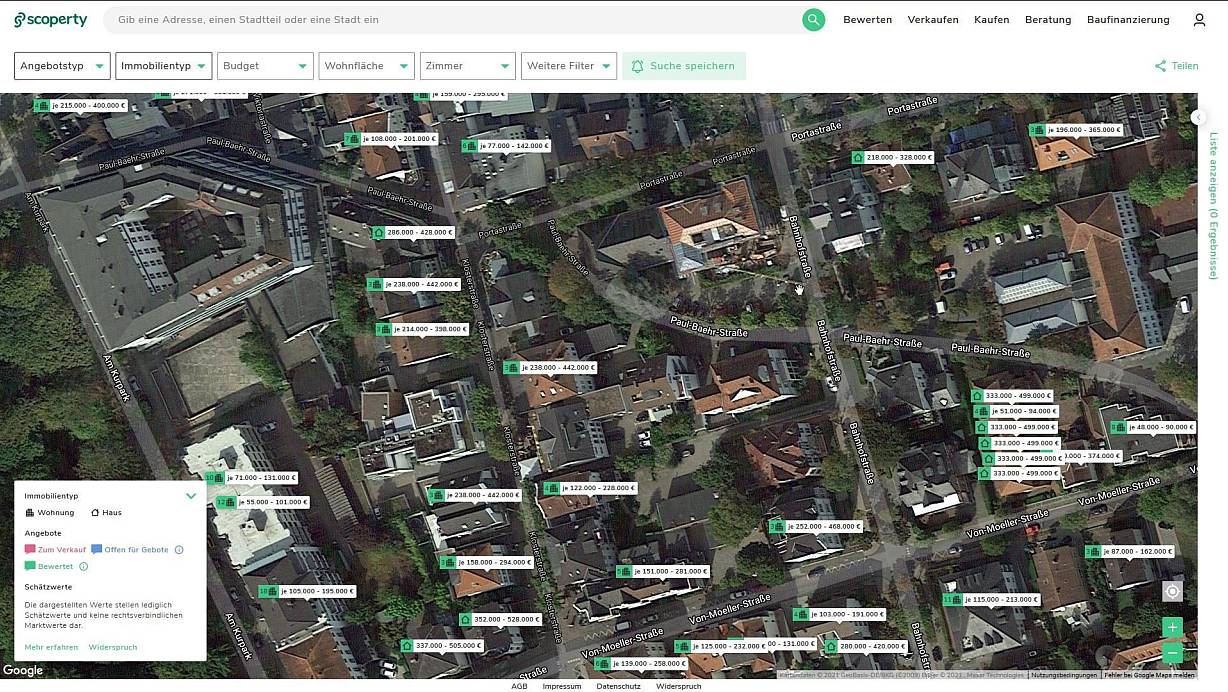Toggle Bewertet in legend

tap(49, 566)
